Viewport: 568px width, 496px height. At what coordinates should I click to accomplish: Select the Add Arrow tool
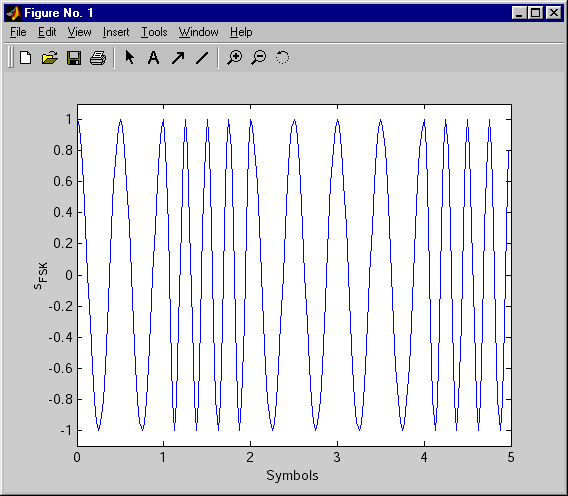178,58
